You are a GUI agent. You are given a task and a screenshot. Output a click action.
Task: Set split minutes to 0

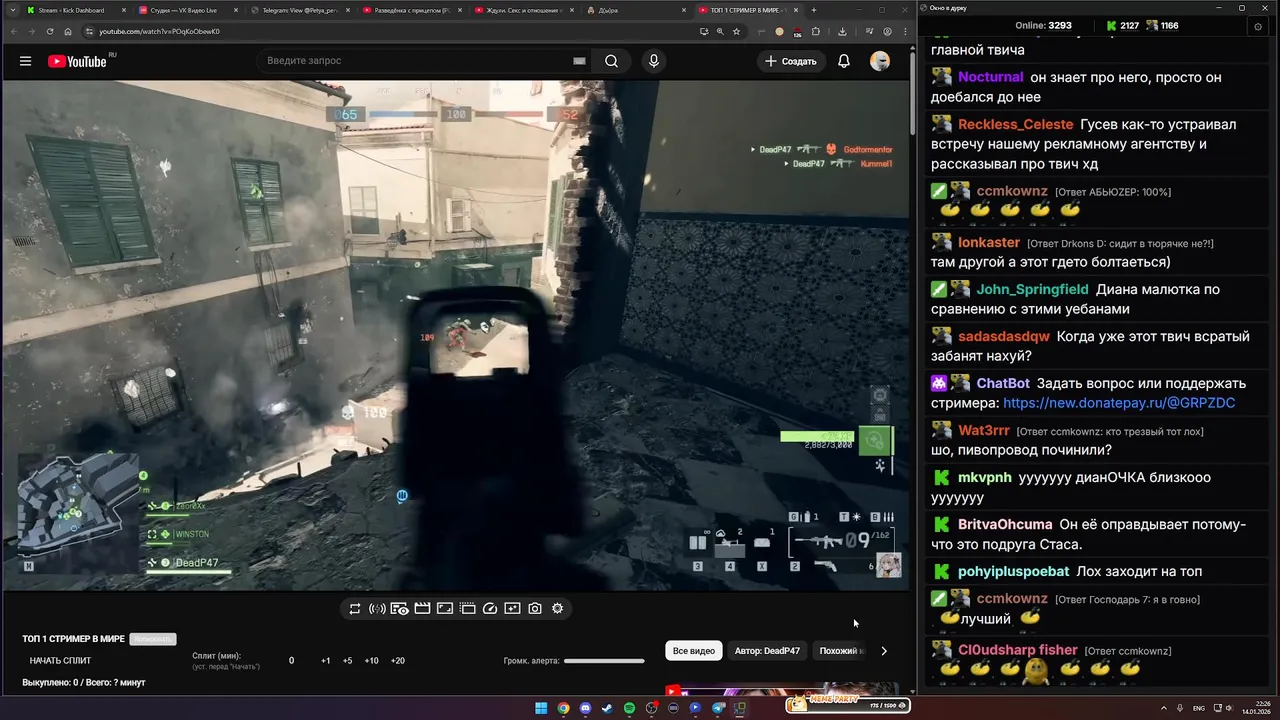click(291, 661)
